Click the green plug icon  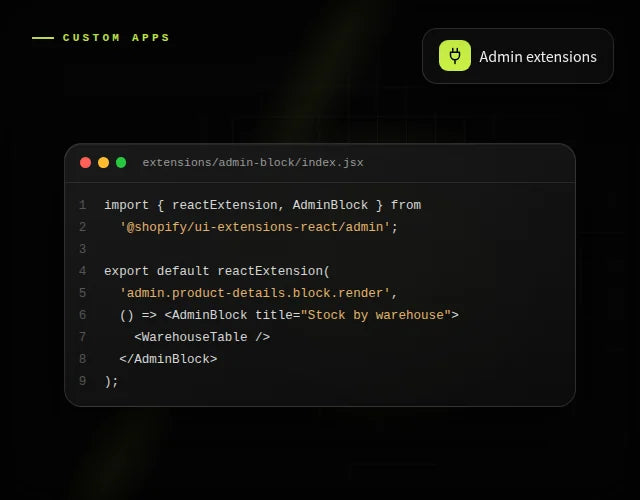pos(455,56)
